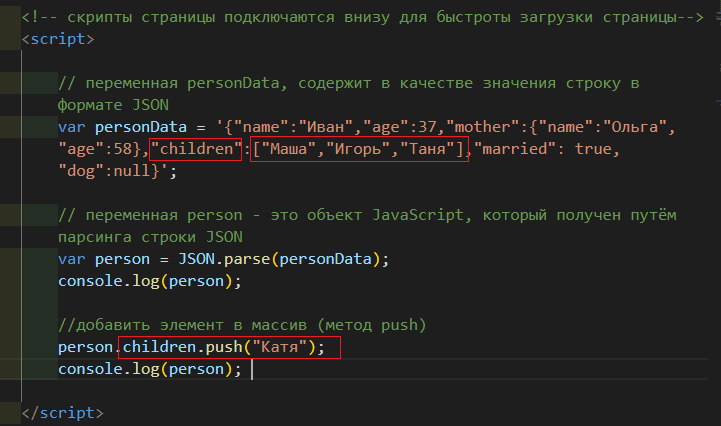Click the opening script tag
721x426 pixels.
tap(58, 39)
